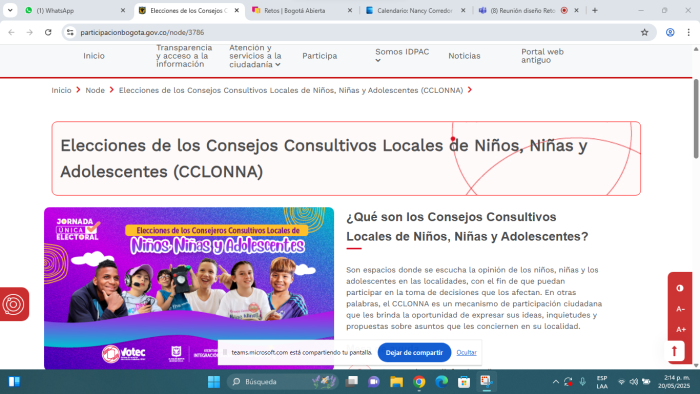Click the address bar URL

(x=142, y=32)
